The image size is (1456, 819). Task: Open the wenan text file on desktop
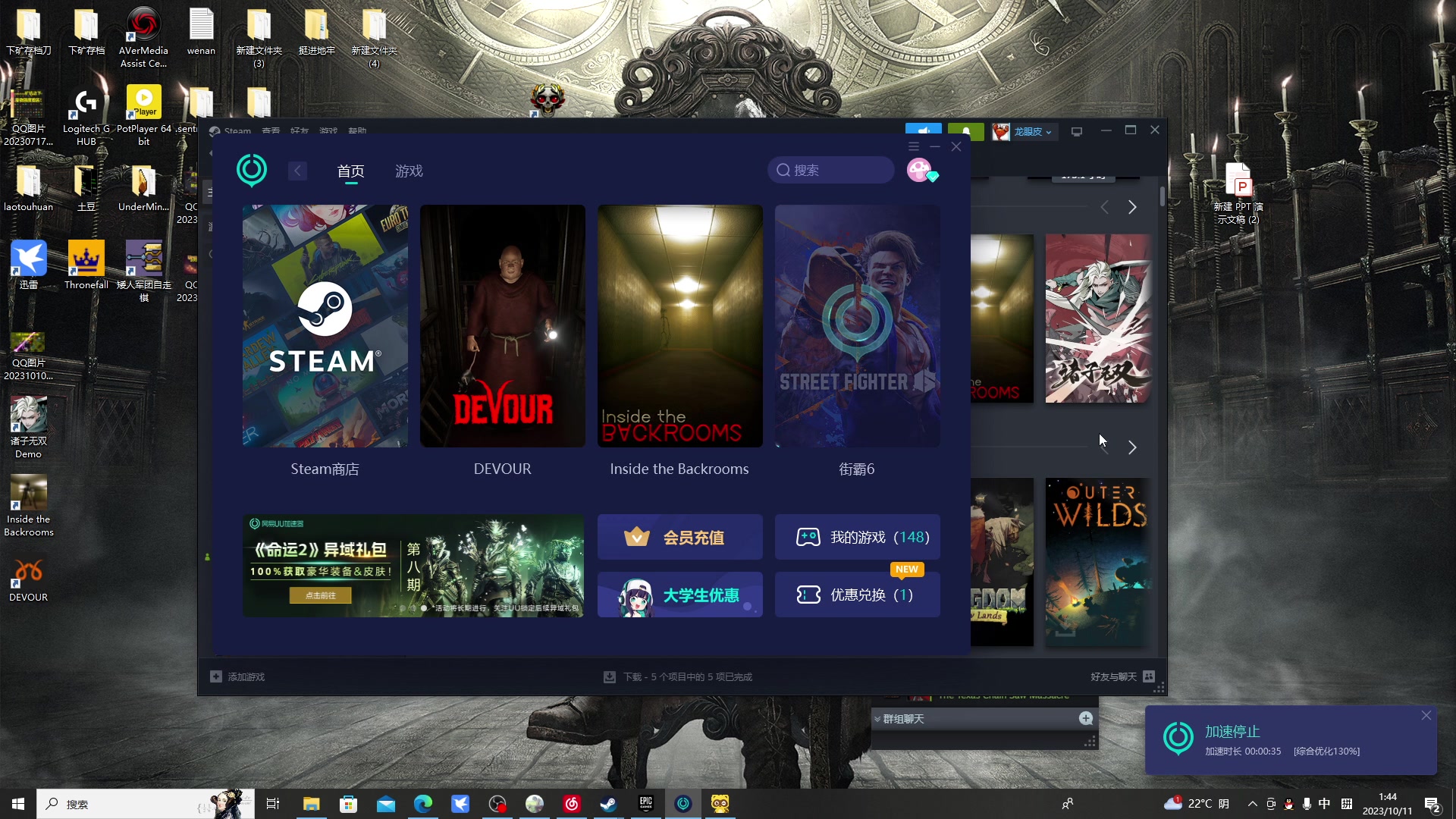click(x=201, y=32)
